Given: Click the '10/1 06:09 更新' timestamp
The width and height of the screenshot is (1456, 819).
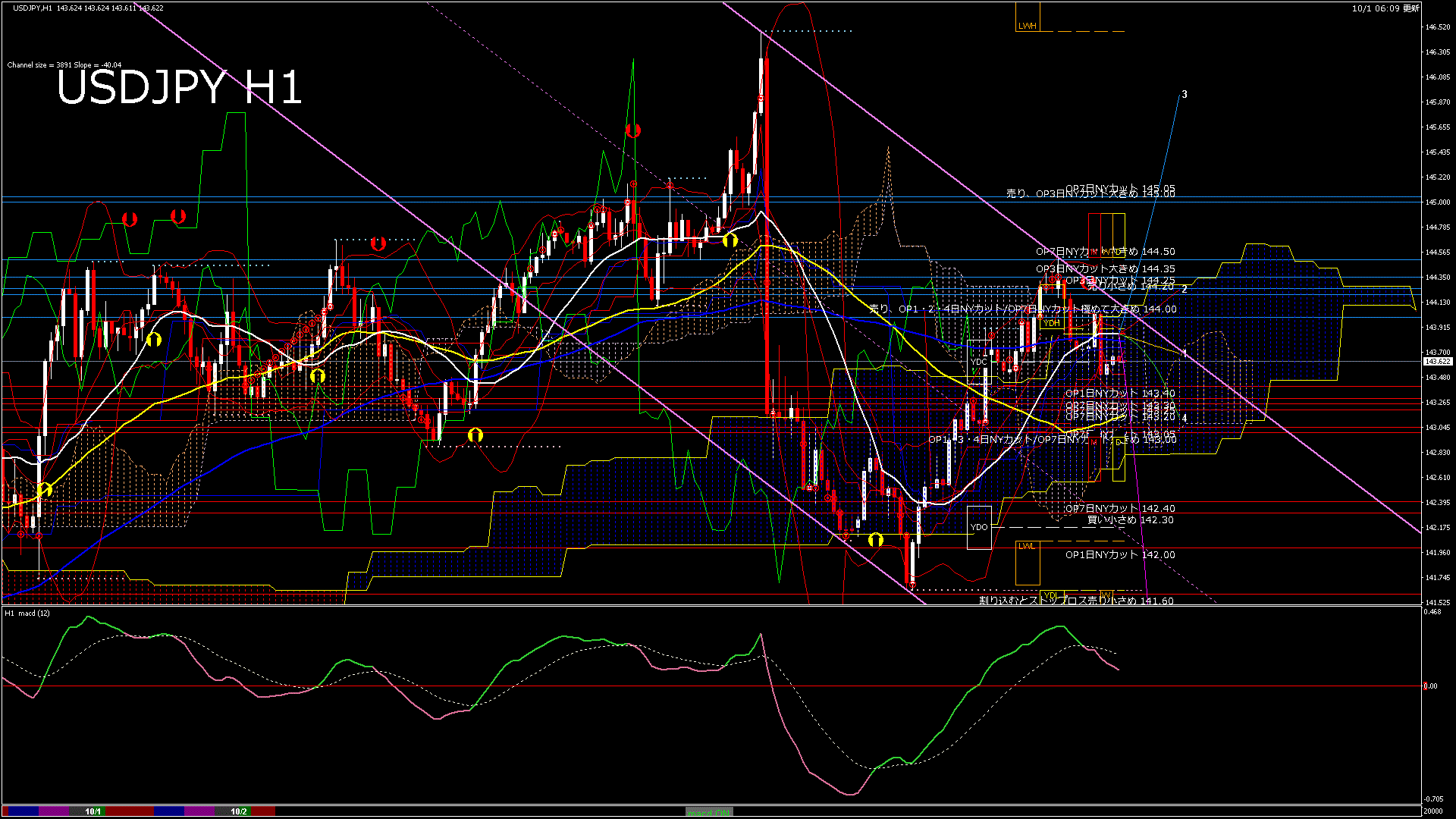Looking at the screenshot, I should point(1385,8).
